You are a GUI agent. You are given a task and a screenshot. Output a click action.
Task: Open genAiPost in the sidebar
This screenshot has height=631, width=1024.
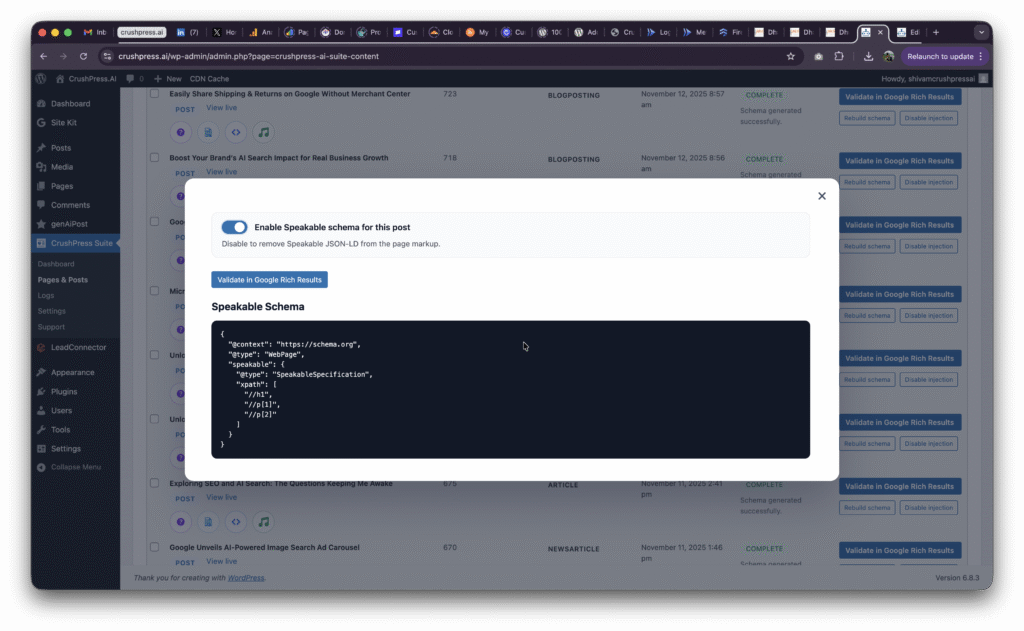click(x=69, y=224)
